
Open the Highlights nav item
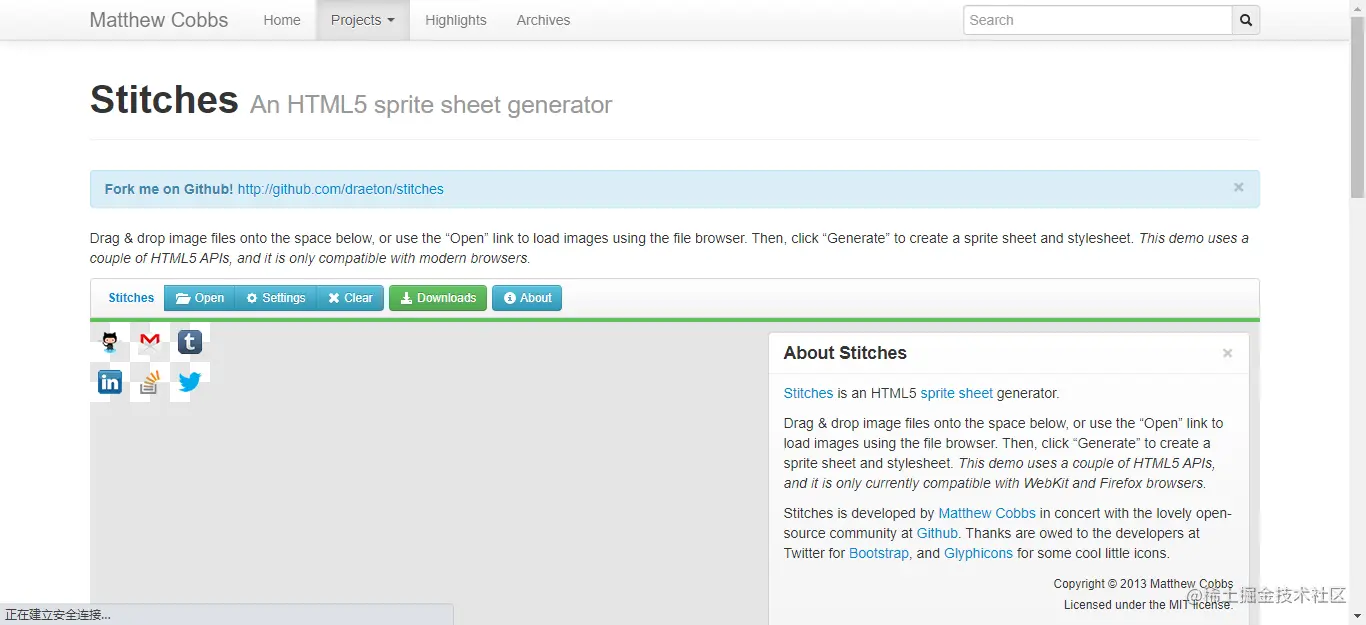(x=456, y=20)
